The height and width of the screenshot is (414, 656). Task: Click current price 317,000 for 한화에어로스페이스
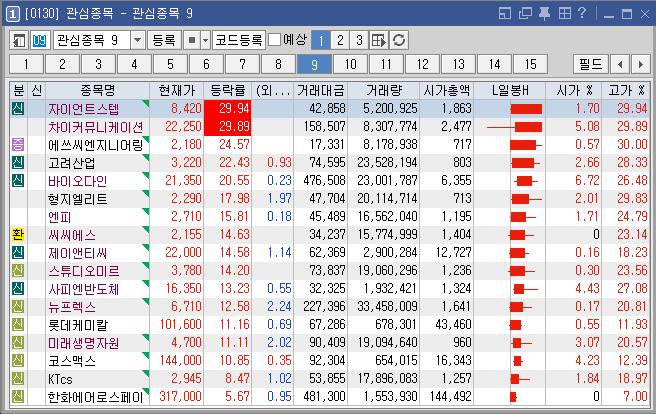point(181,396)
